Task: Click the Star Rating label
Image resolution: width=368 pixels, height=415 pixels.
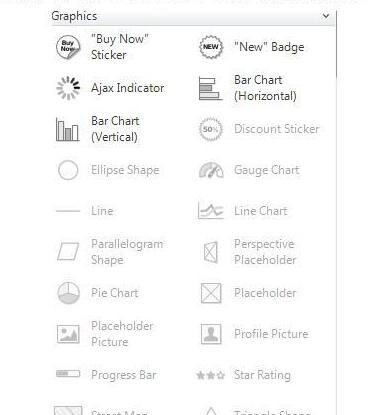Action: [262, 375]
